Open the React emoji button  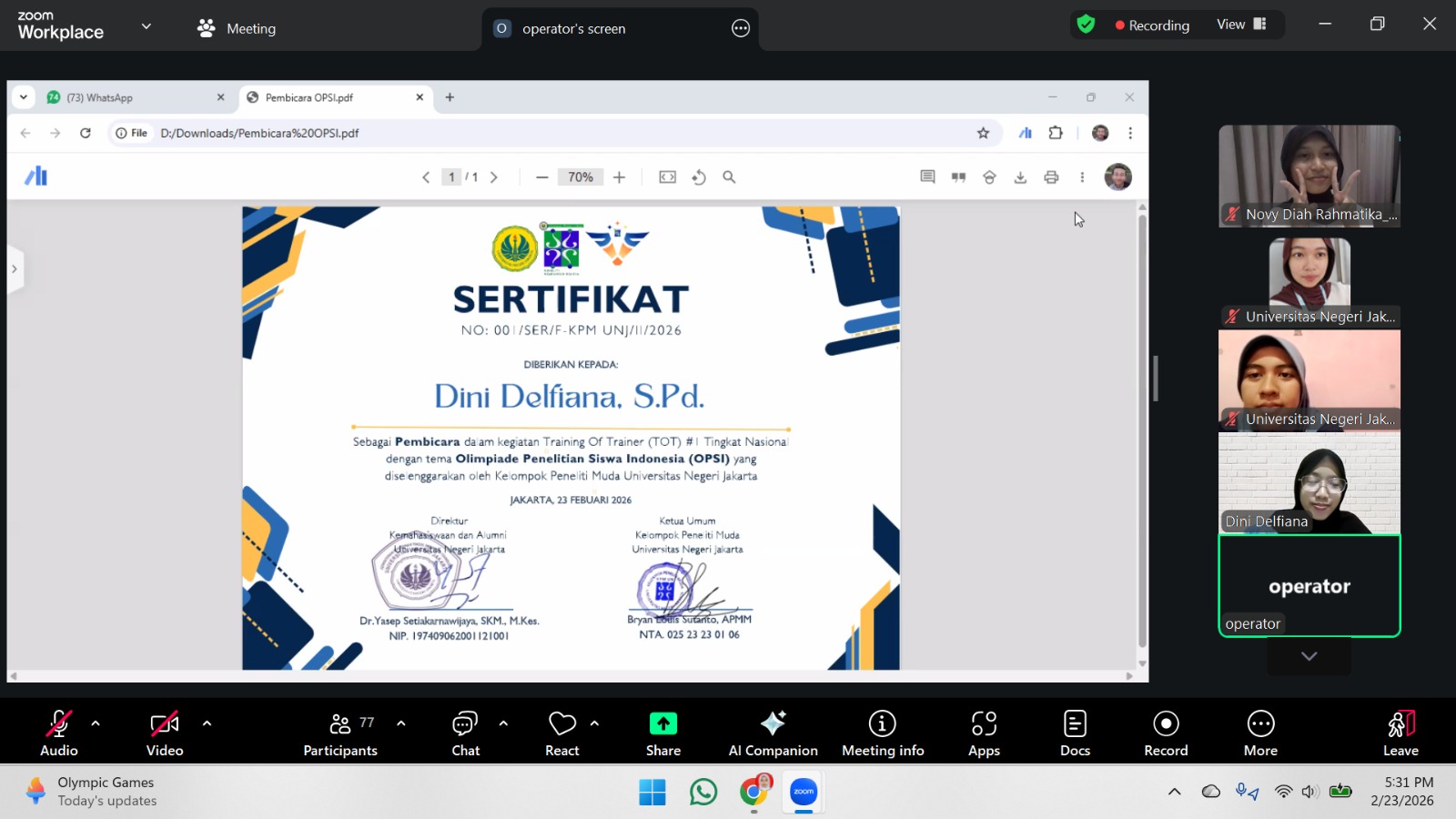point(561,733)
